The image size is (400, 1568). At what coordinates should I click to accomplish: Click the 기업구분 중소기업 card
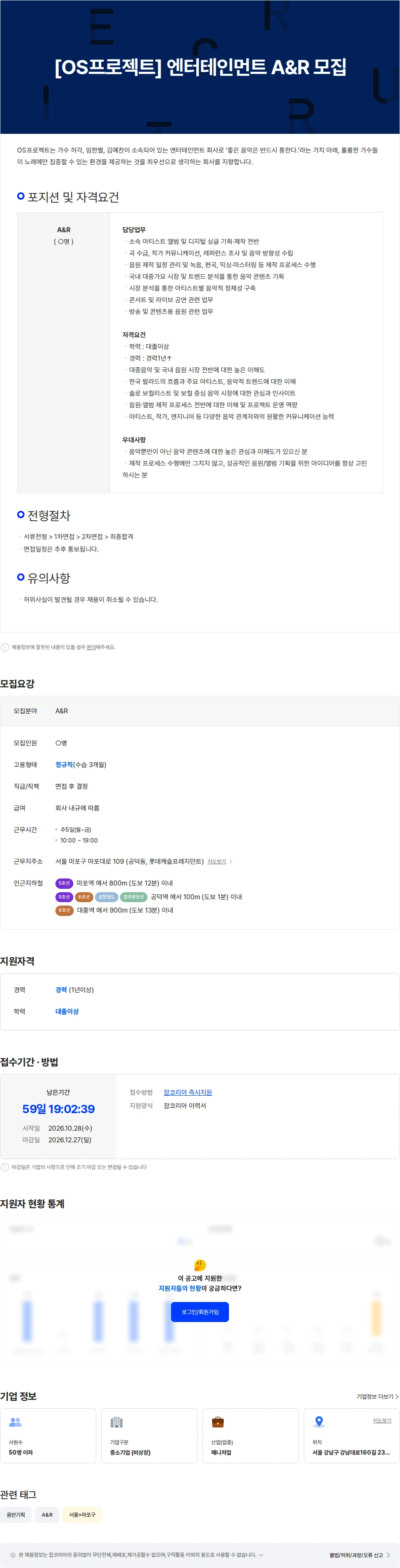pyautogui.click(x=149, y=1435)
